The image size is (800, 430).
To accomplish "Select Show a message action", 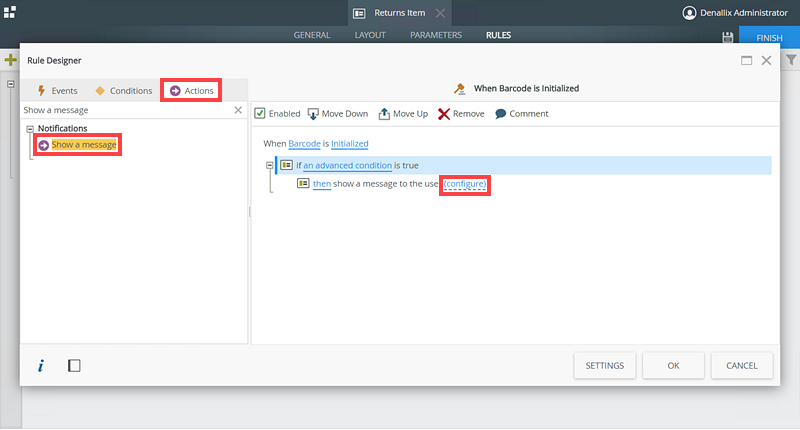I will (x=78, y=145).
